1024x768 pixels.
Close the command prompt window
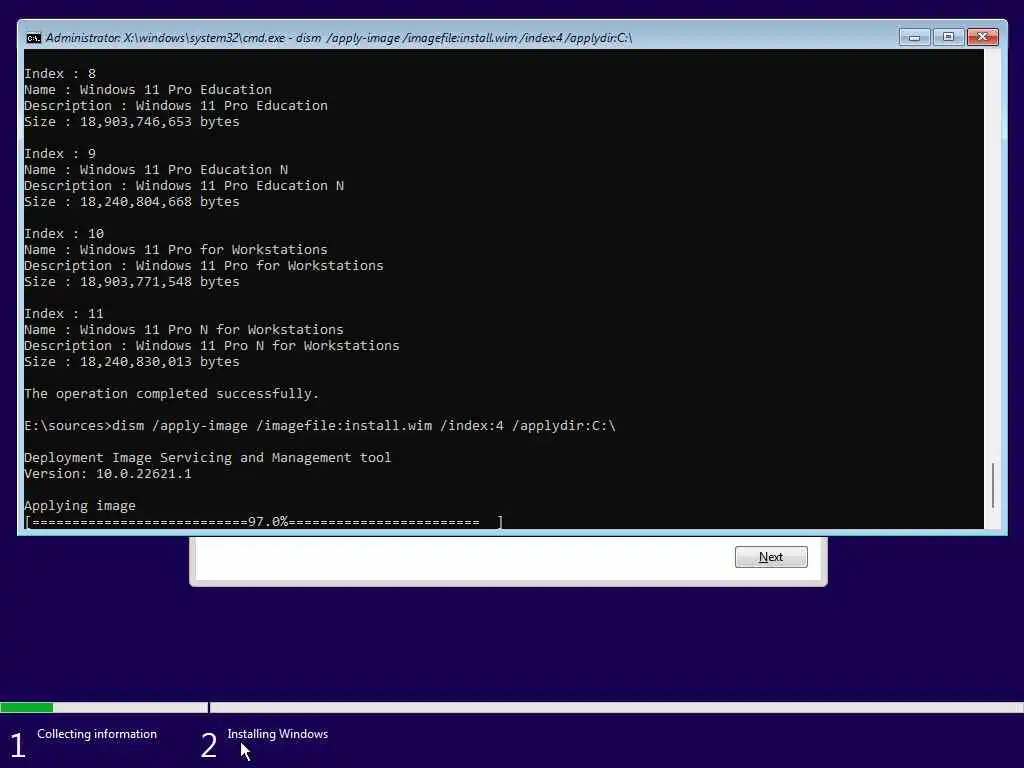point(982,37)
